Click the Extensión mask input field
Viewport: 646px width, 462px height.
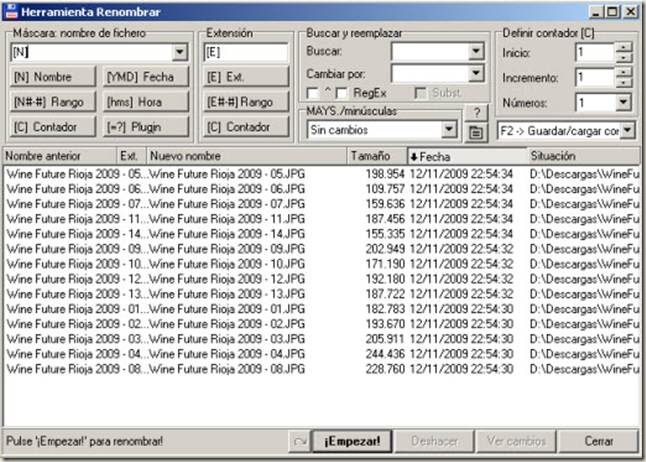coord(245,51)
